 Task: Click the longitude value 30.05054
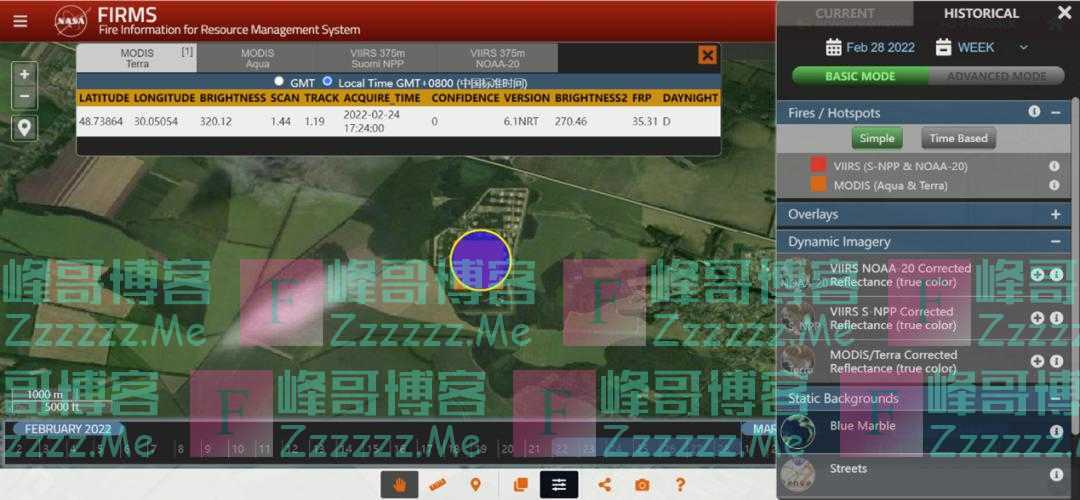pos(156,121)
